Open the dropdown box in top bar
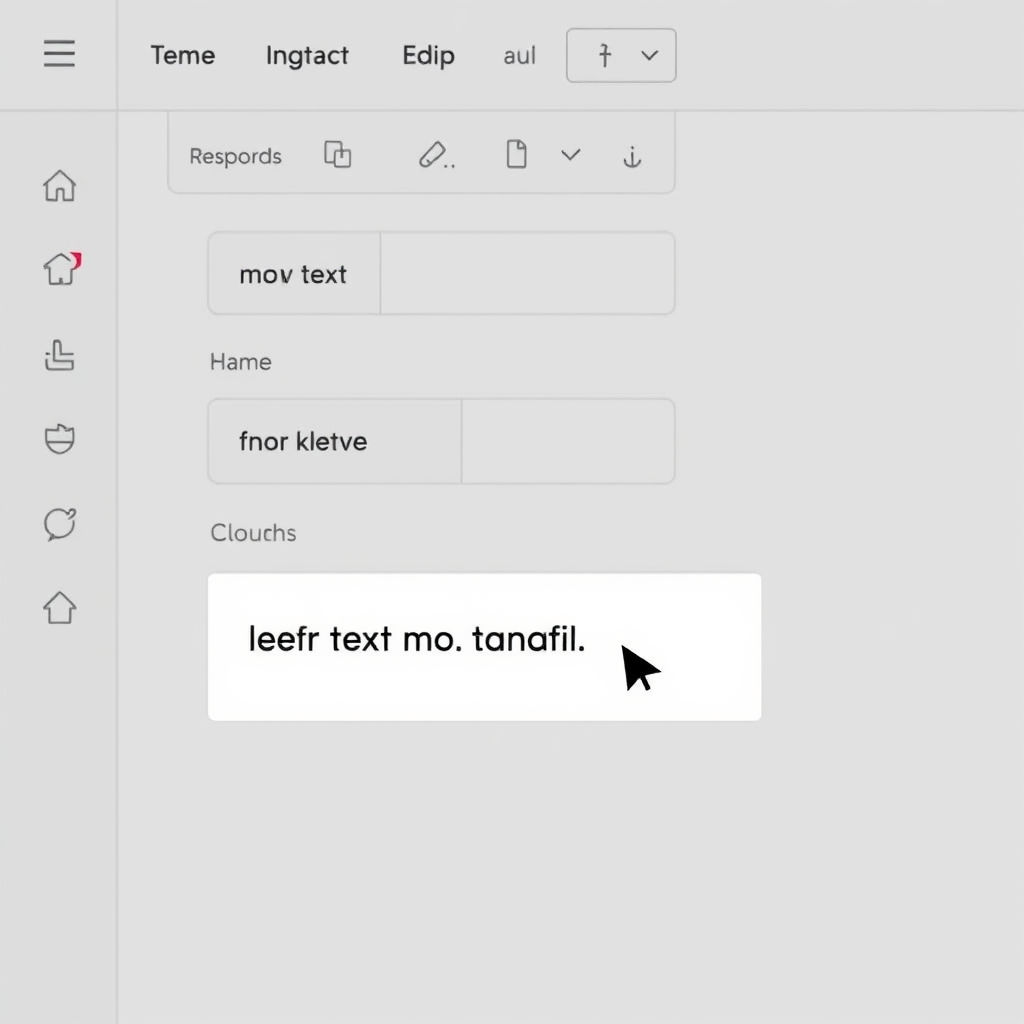 pos(621,55)
